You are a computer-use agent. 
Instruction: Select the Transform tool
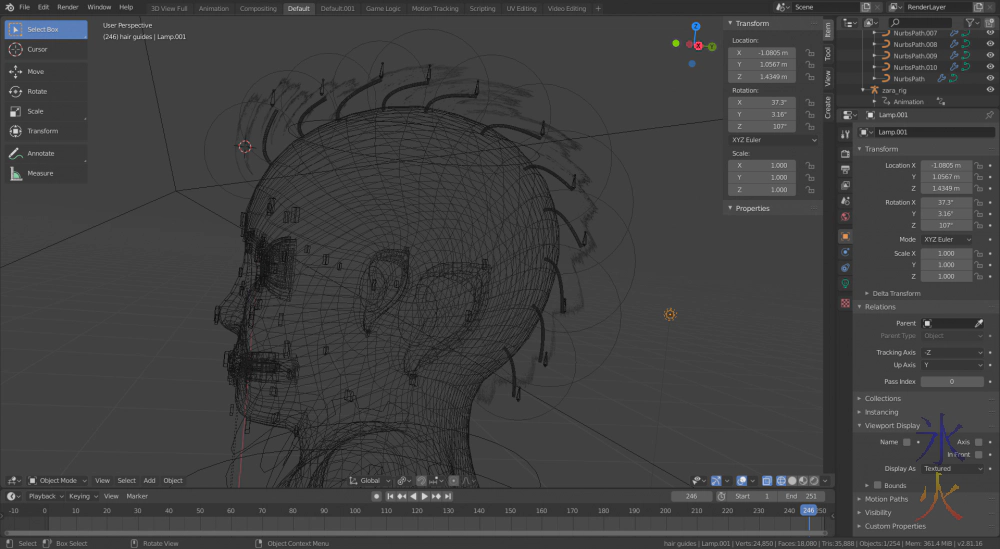(x=46, y=131)
